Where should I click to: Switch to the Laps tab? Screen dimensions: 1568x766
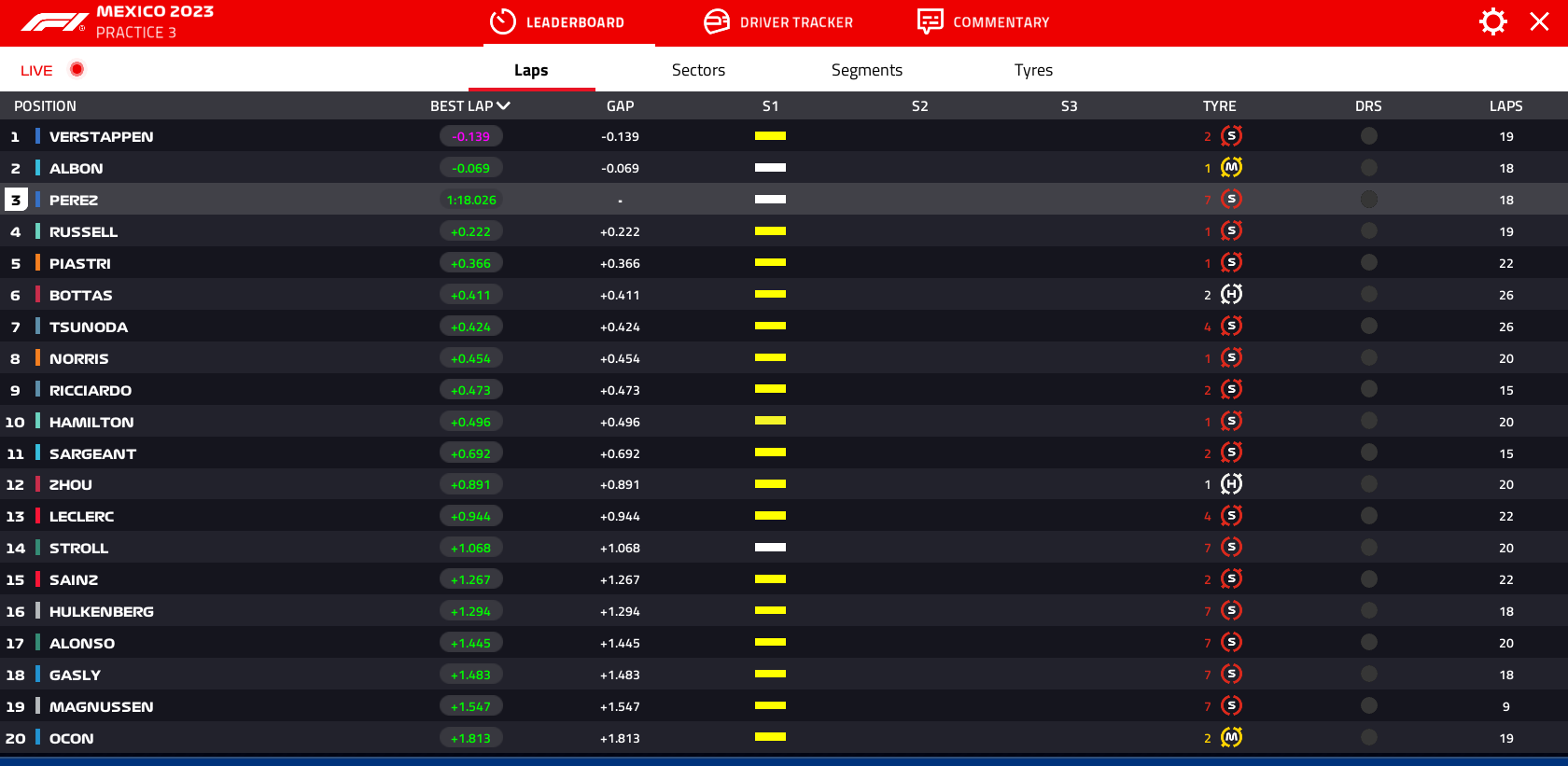(x=531, y=70)
